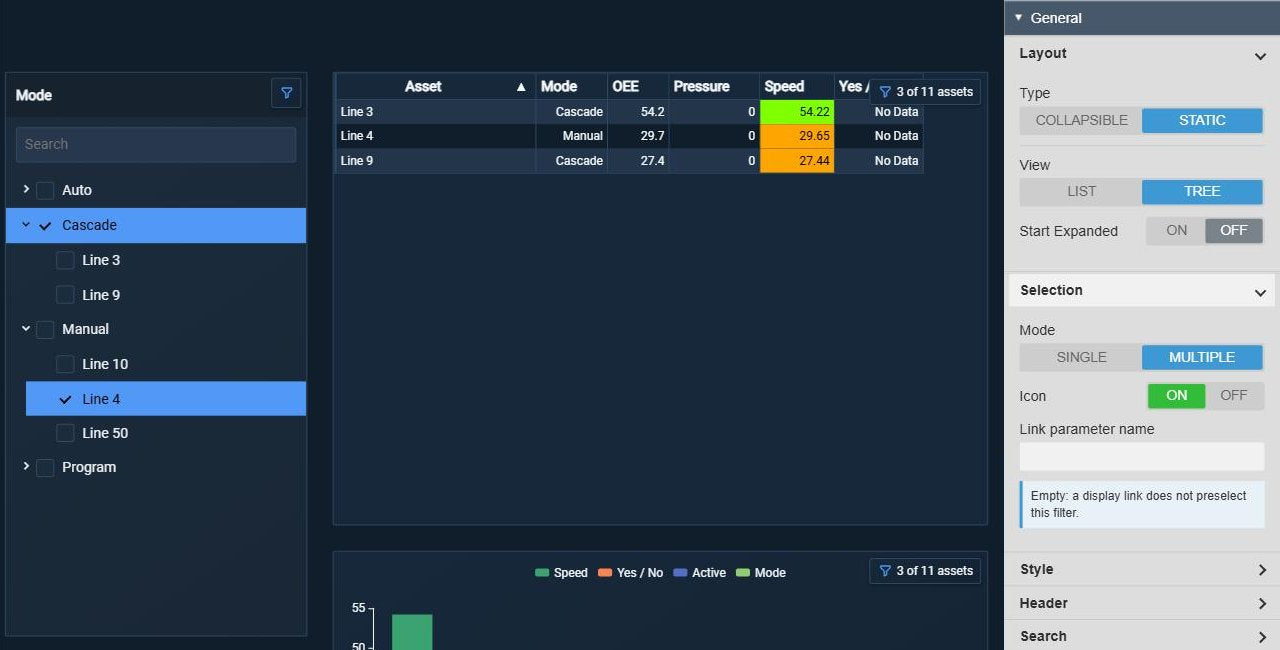Toggle the Manual group checkbox
Viewport: 1280px width, 650px height.
(45, 329)
